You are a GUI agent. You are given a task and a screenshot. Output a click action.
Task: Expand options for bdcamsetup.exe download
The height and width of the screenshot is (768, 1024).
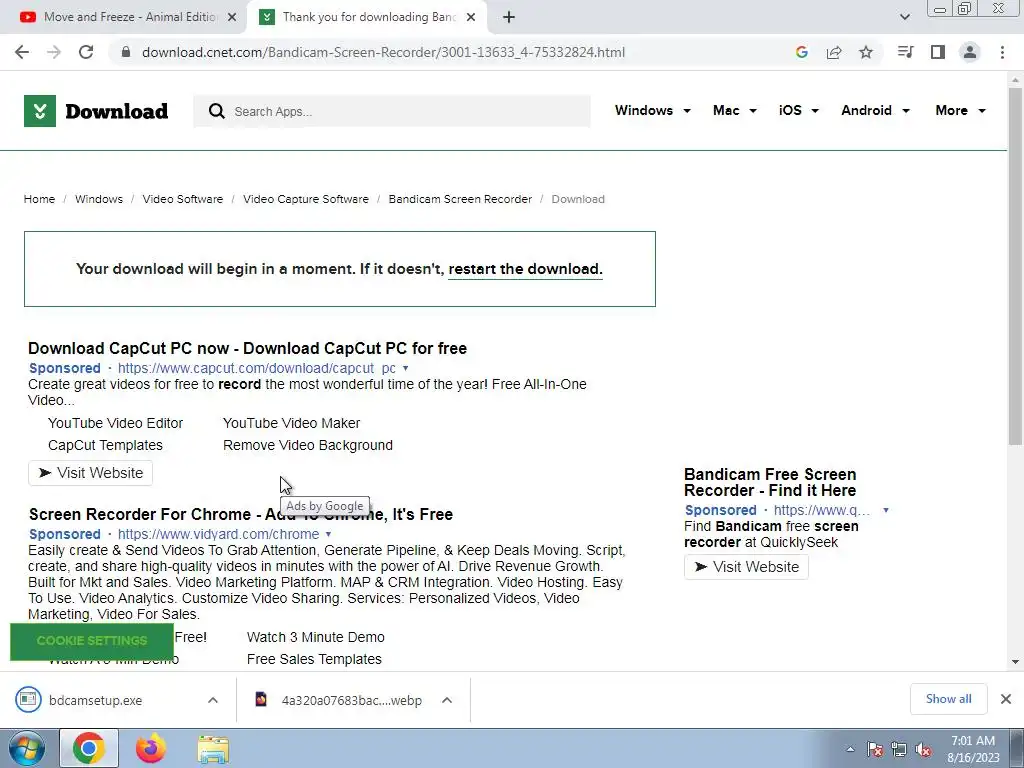(x=213, y=700)
